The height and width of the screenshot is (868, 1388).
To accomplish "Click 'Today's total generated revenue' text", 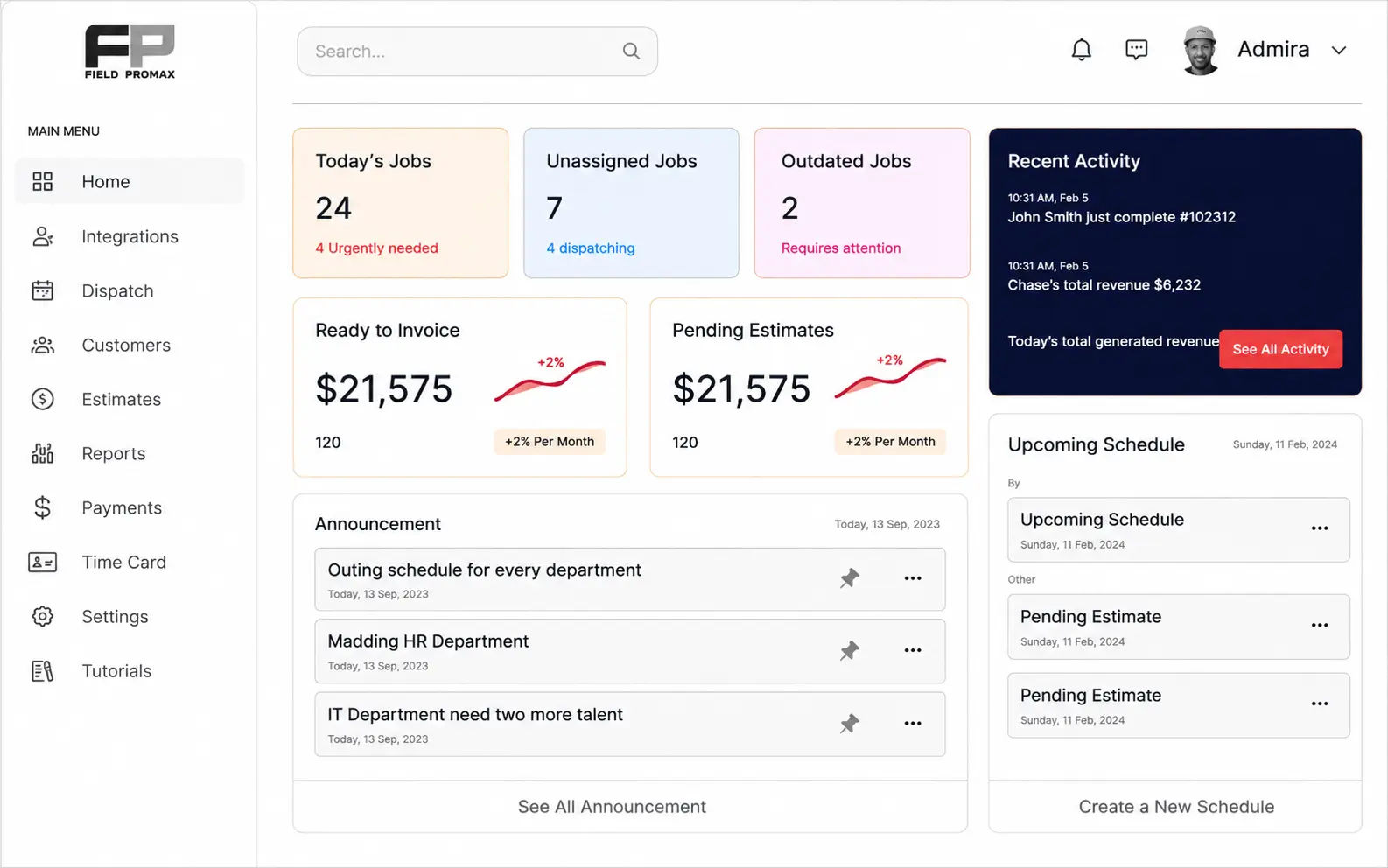I will 1113,341.
